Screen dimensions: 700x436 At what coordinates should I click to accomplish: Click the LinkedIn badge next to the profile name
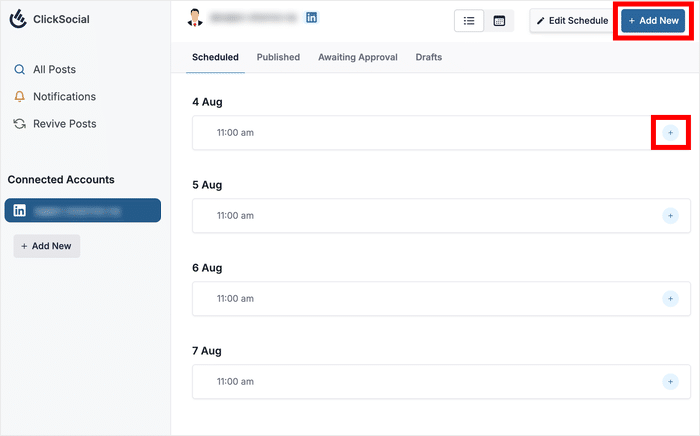[312, 18]
